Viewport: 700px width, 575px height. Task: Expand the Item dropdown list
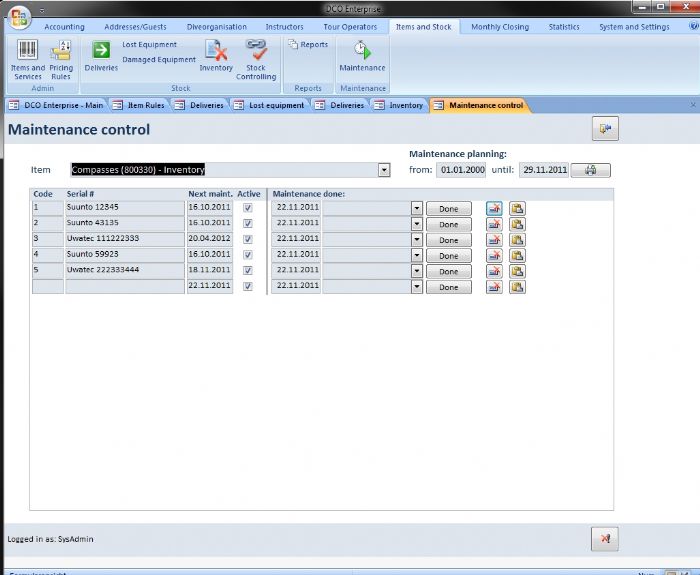[x=384, y=170]
